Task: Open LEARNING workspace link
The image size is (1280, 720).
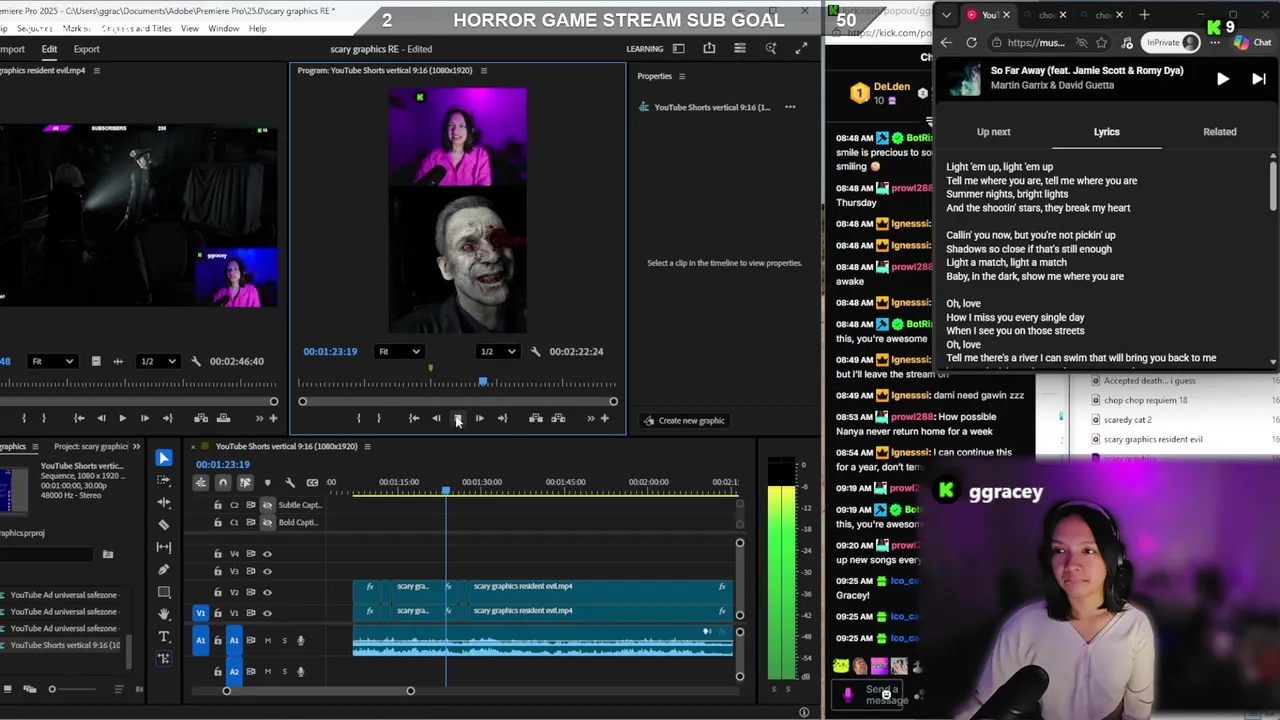Action: click(644, 49)
